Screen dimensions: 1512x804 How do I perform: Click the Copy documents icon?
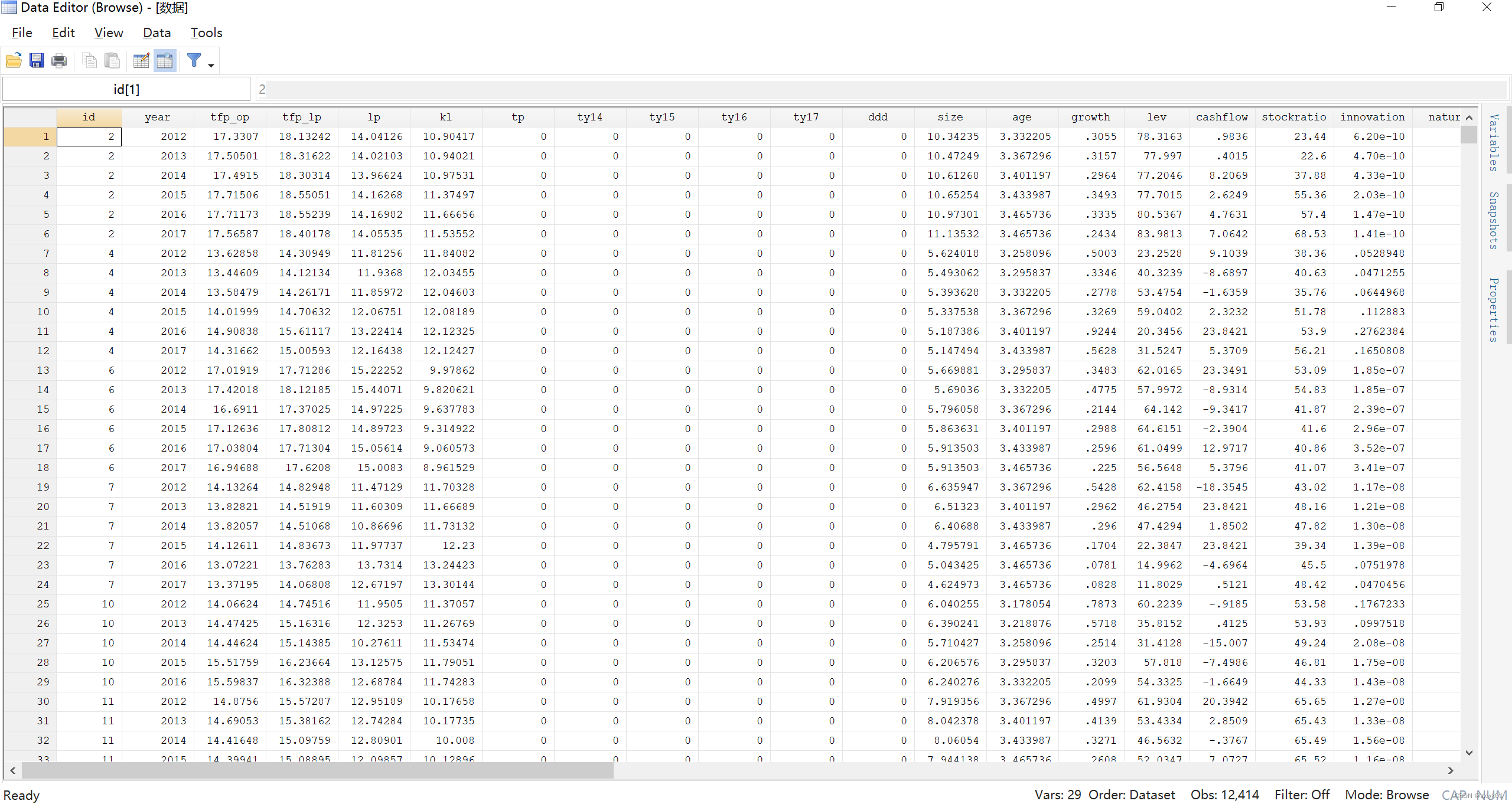[x=89, y=60]
